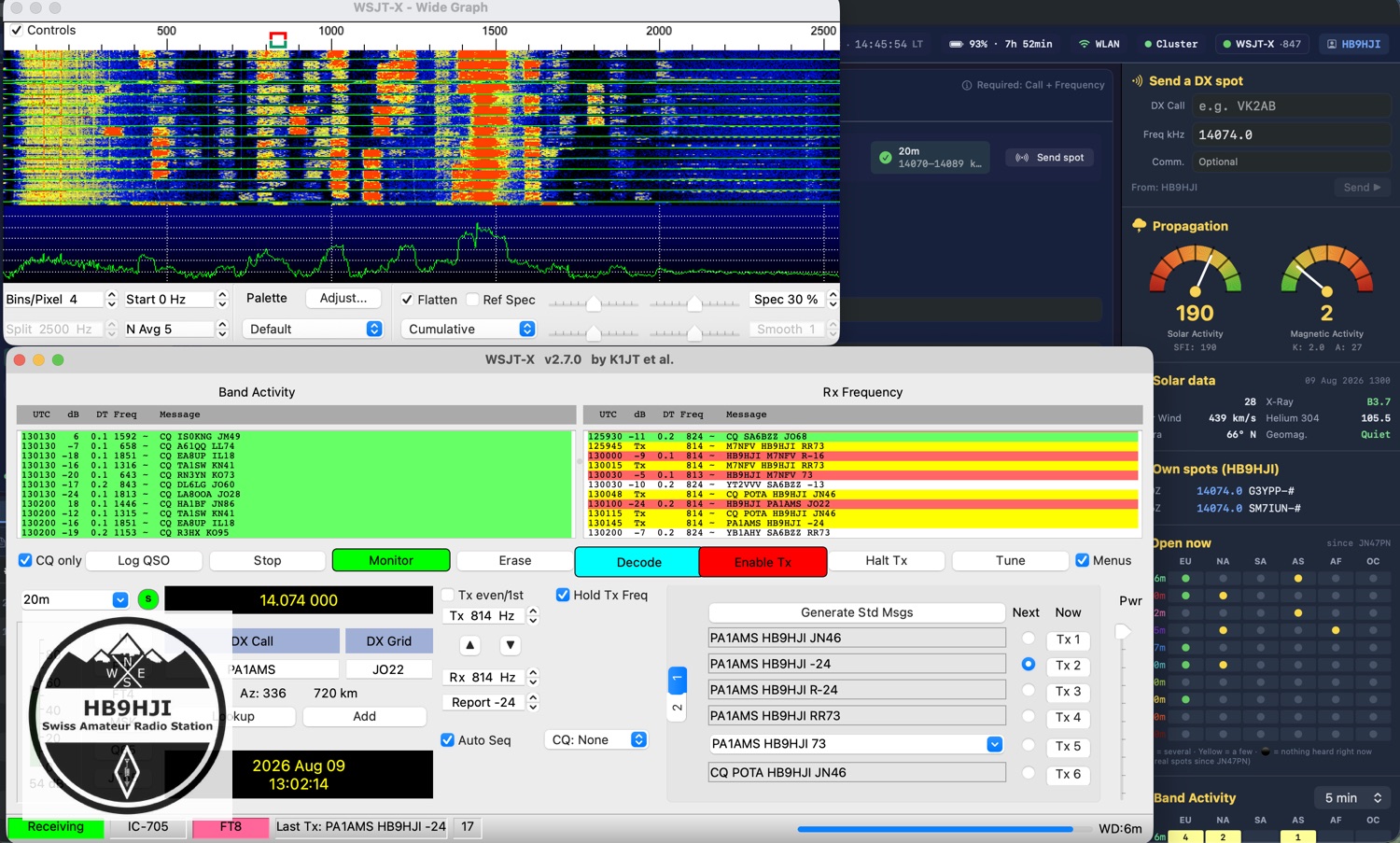Click Generate Std Msgs button
The height and width of the screenshot is (843, 1400).
[x=857, y=612]
